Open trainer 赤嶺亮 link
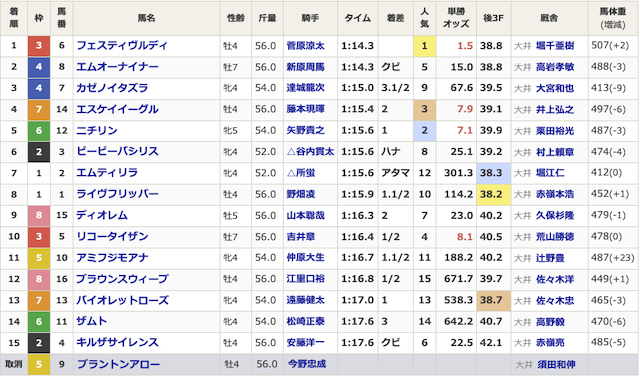The image size is (640, 377). (x=550, y=343)
